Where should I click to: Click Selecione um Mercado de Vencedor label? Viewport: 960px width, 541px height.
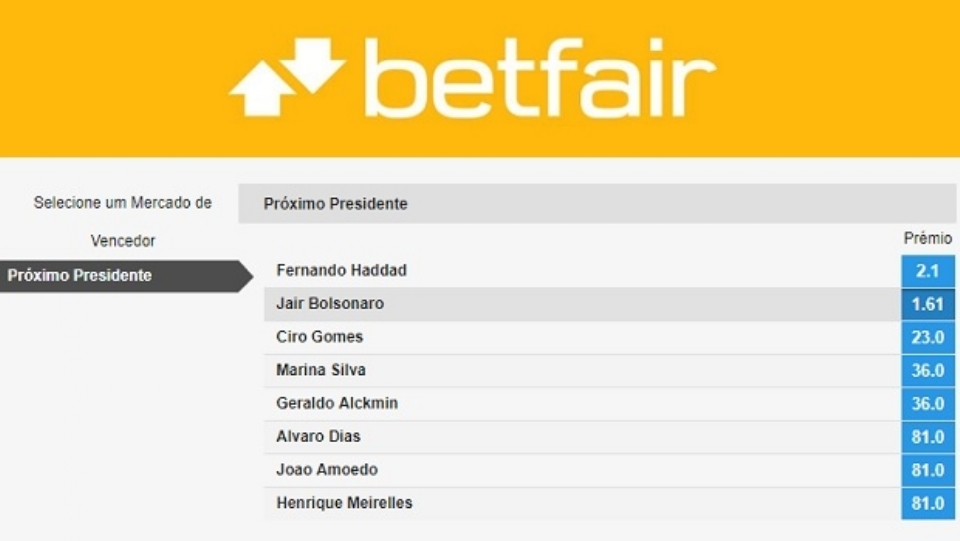click(x=122, y=221)
